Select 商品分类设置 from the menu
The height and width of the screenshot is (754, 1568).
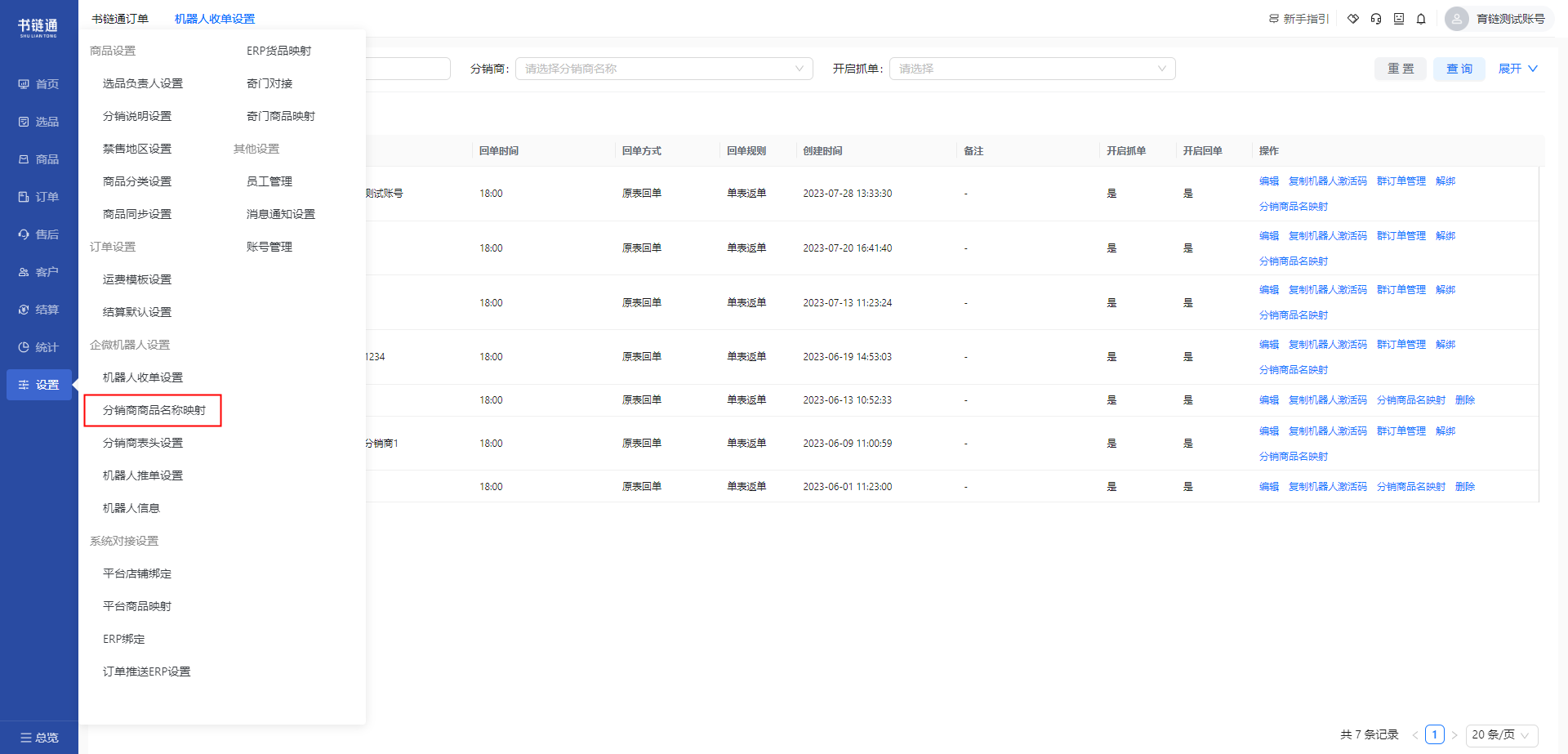137,181
